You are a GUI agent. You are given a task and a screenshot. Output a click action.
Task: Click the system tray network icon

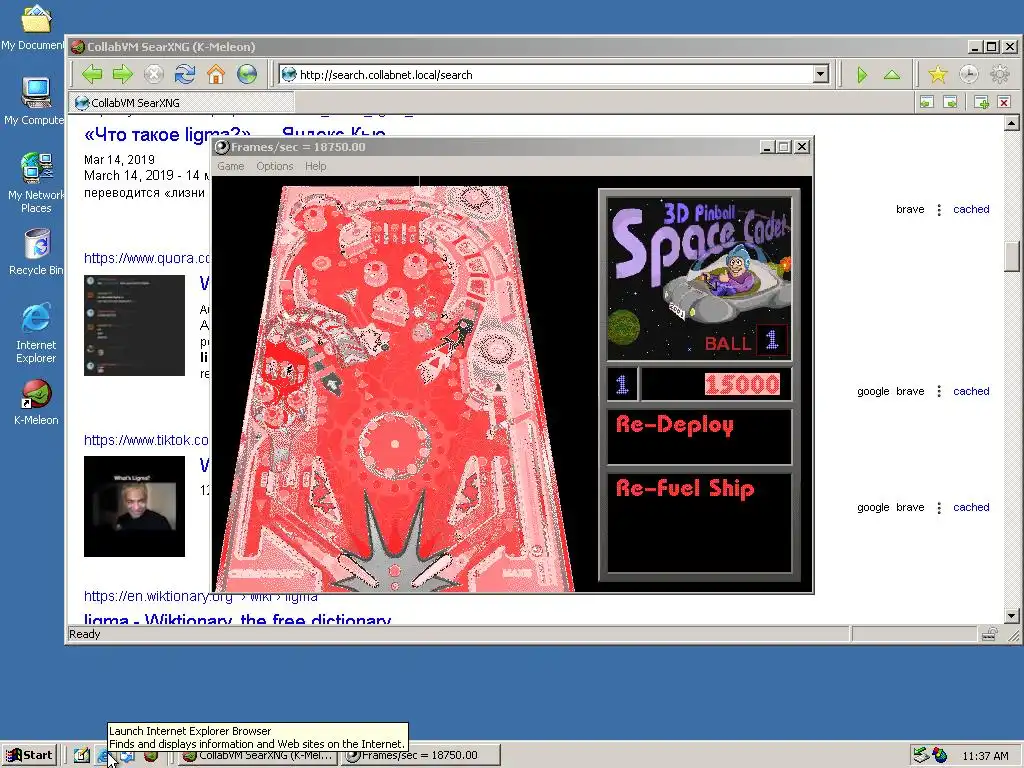(920, 755)
